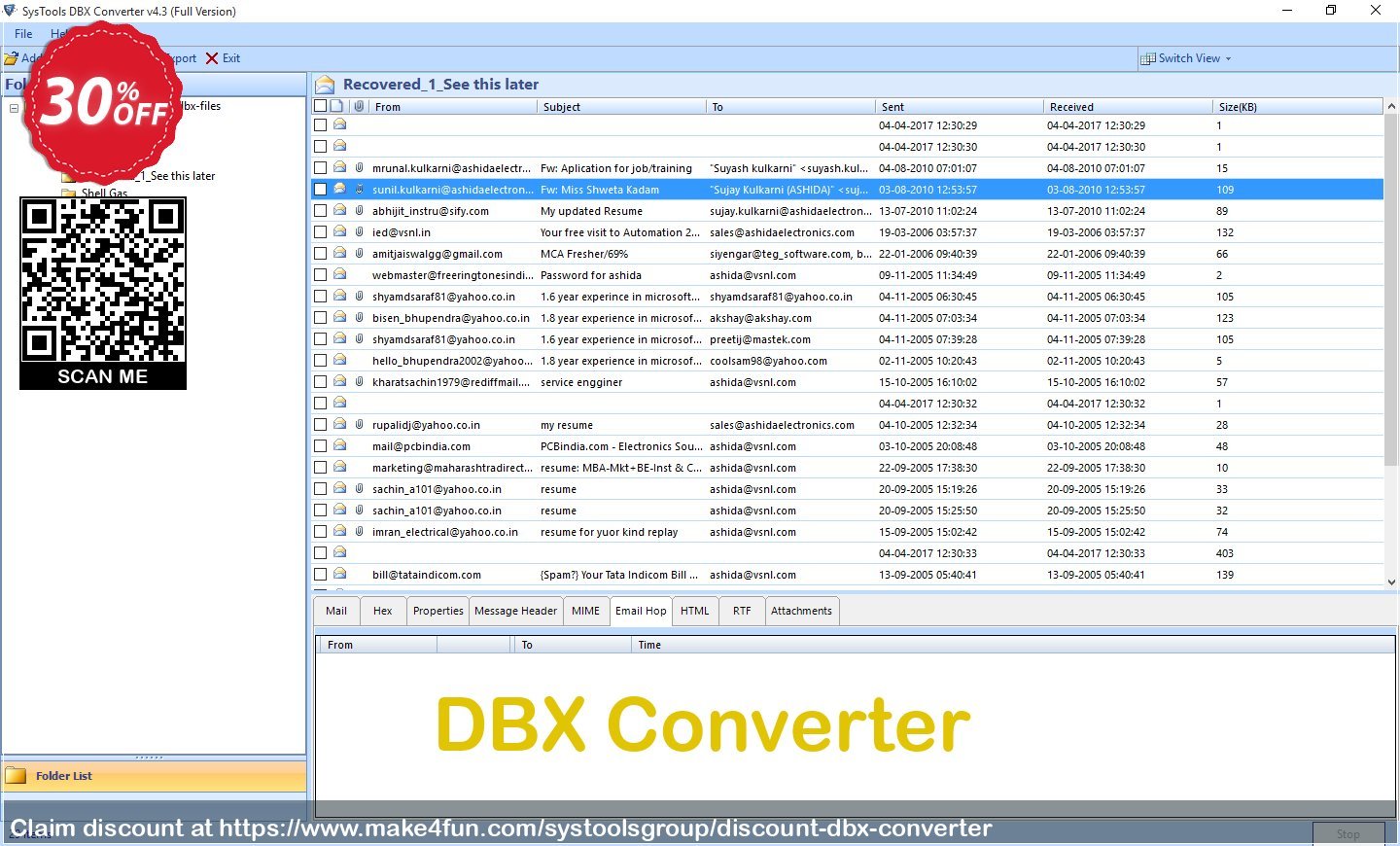
Task: Sort emails by From column
Action: (453, 107)
